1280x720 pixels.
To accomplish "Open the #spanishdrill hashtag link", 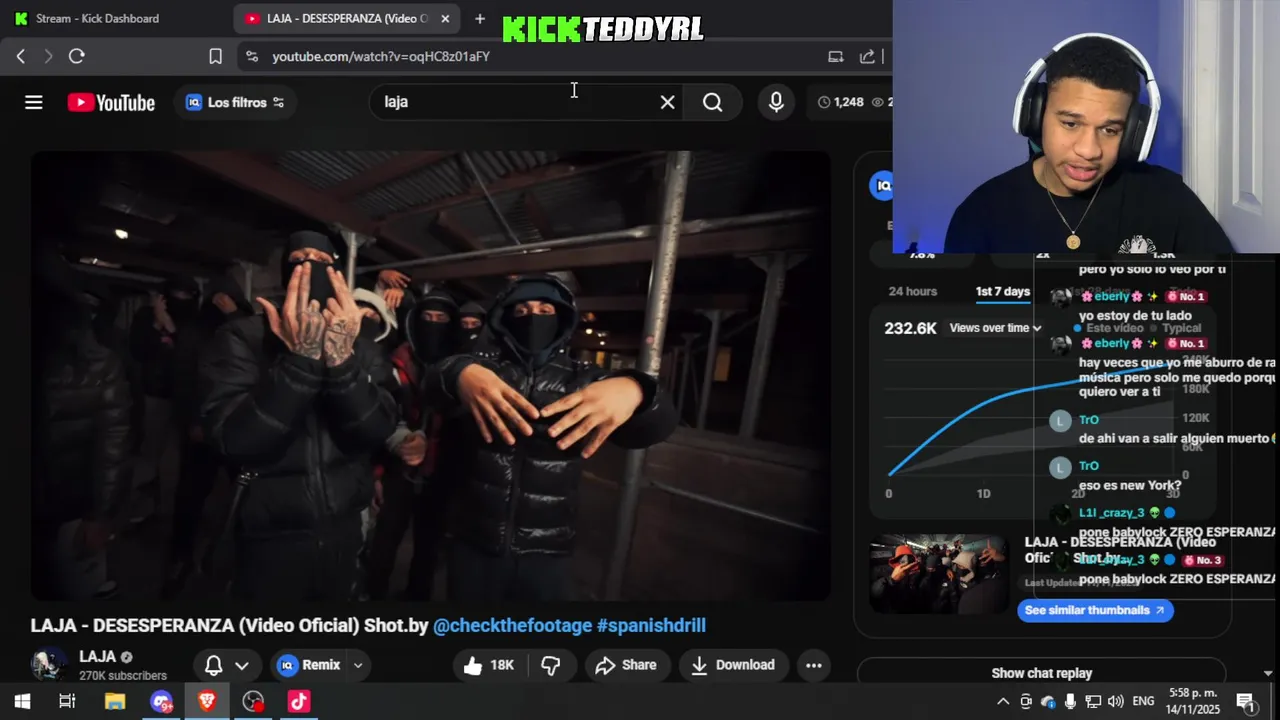I will click(x=651, y=626).
